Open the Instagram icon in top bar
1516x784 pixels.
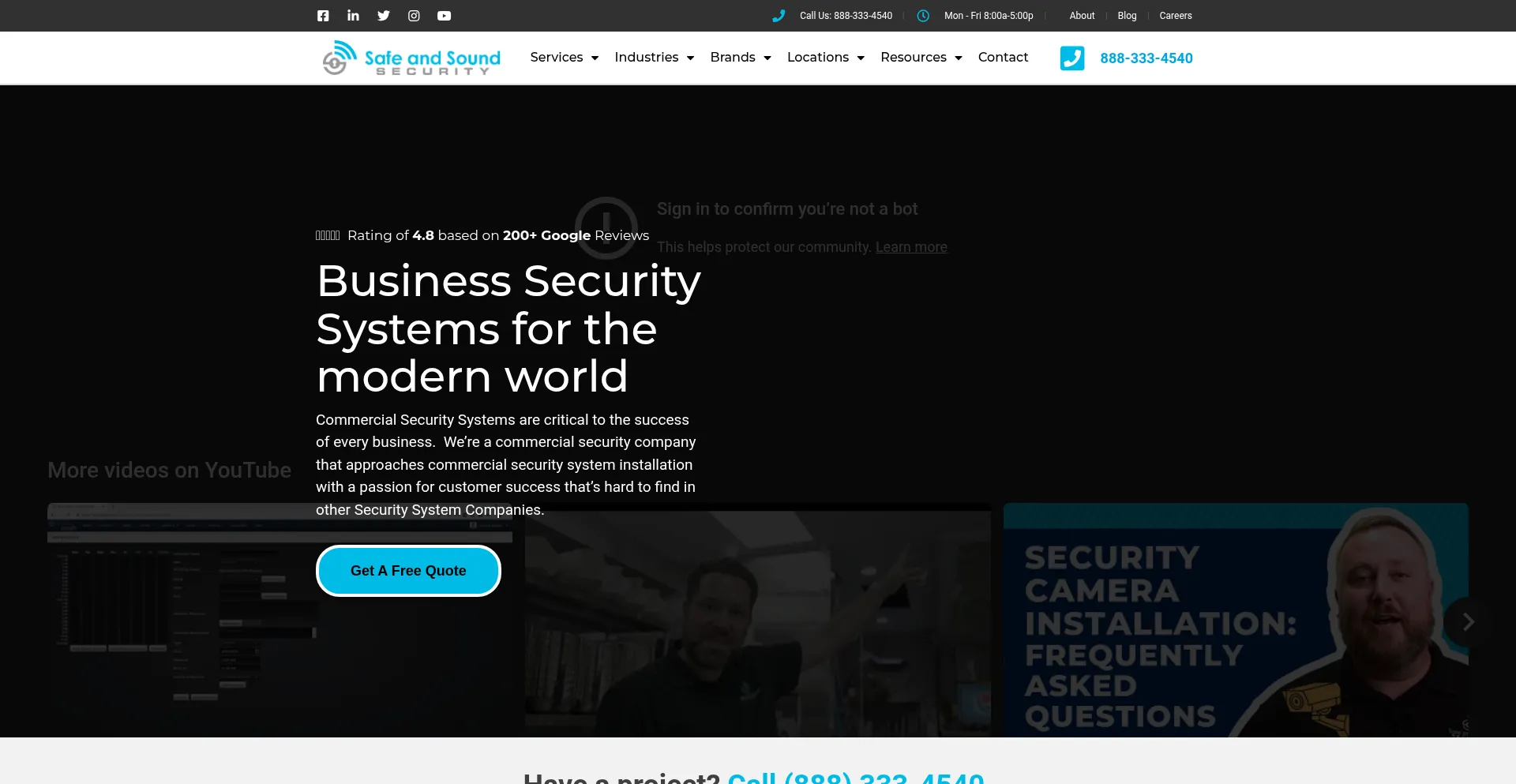click(414, 16)
